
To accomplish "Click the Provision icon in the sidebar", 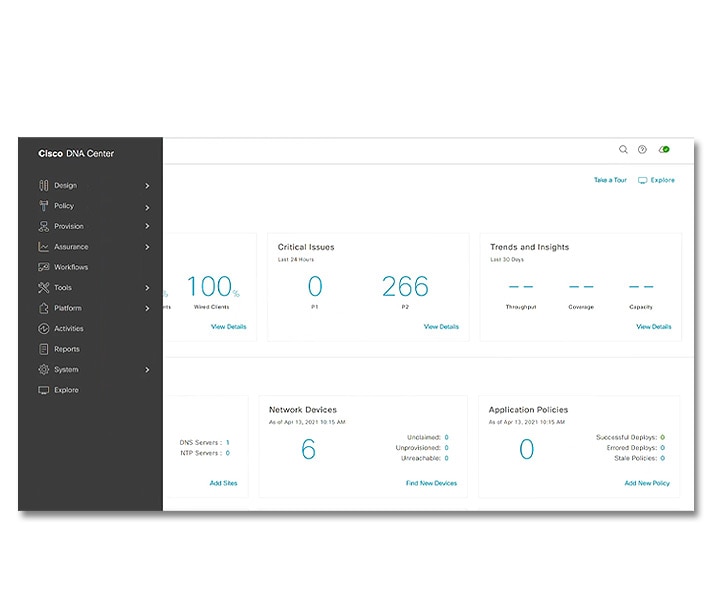I will (x=44, y=226).
